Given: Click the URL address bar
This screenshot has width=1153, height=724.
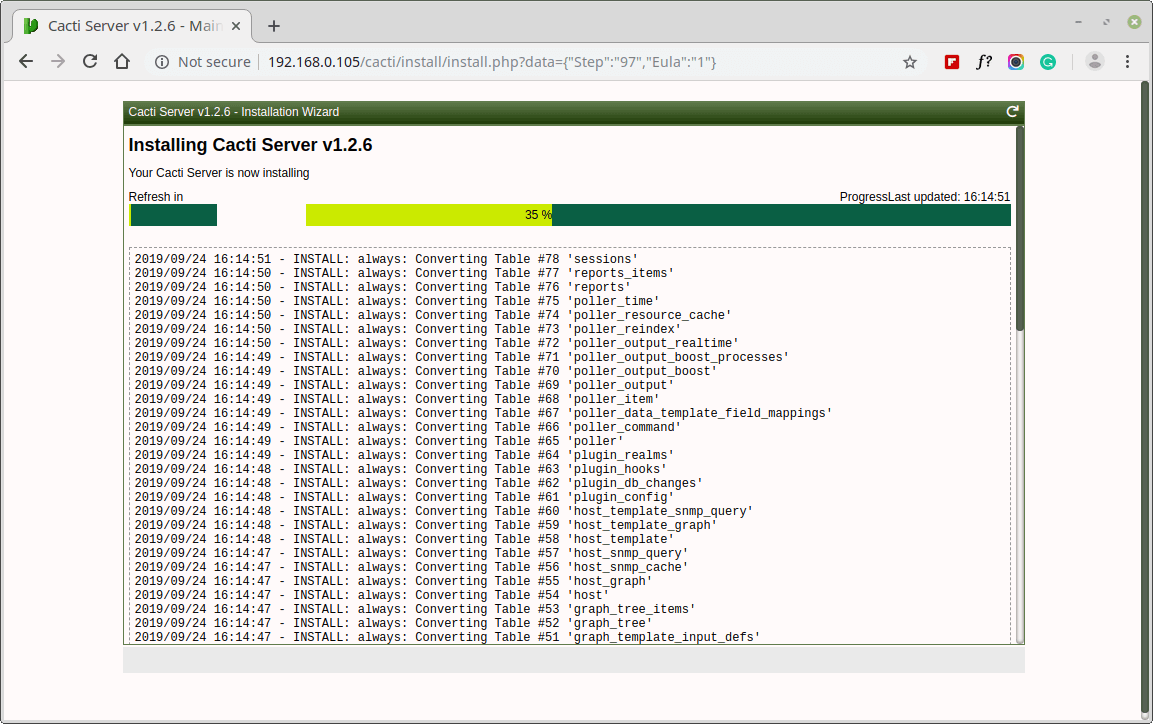Looking at the screenshot, I should coord(491,62).
